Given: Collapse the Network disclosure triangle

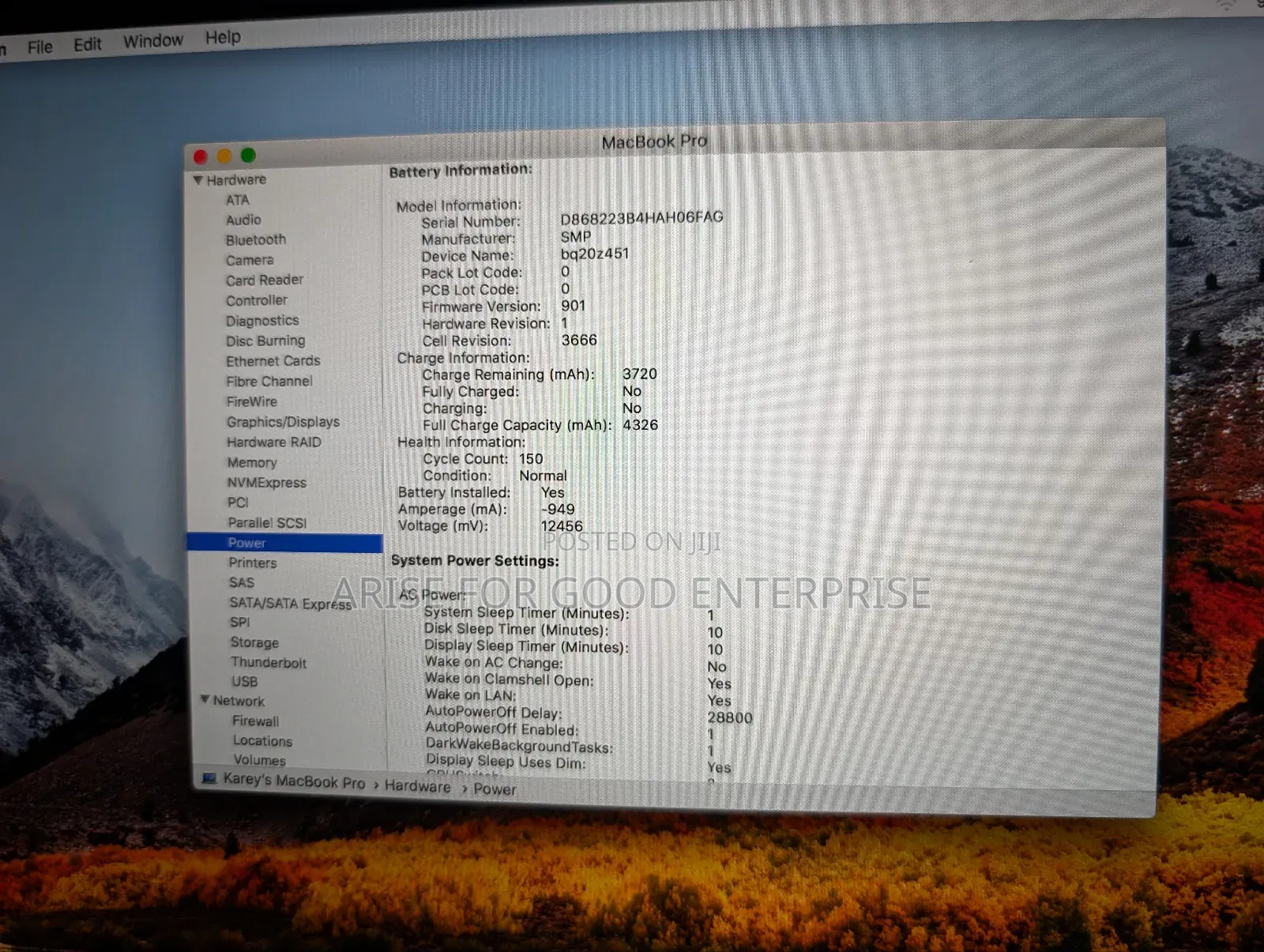Looking at the screenshot, I should (205, 700).
